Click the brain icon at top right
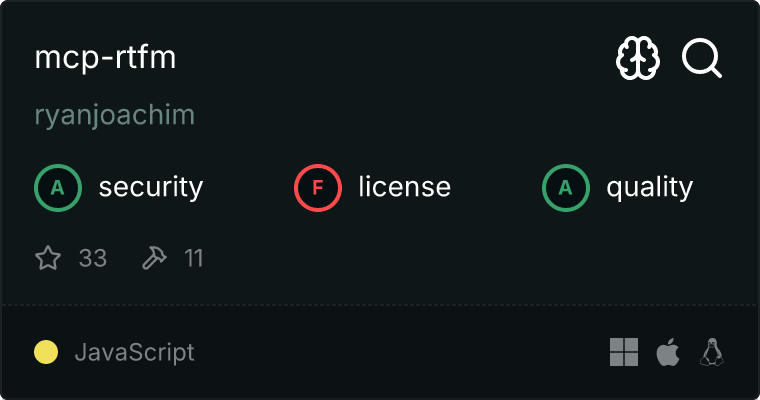760x400 pixels. tap(638, 59)
